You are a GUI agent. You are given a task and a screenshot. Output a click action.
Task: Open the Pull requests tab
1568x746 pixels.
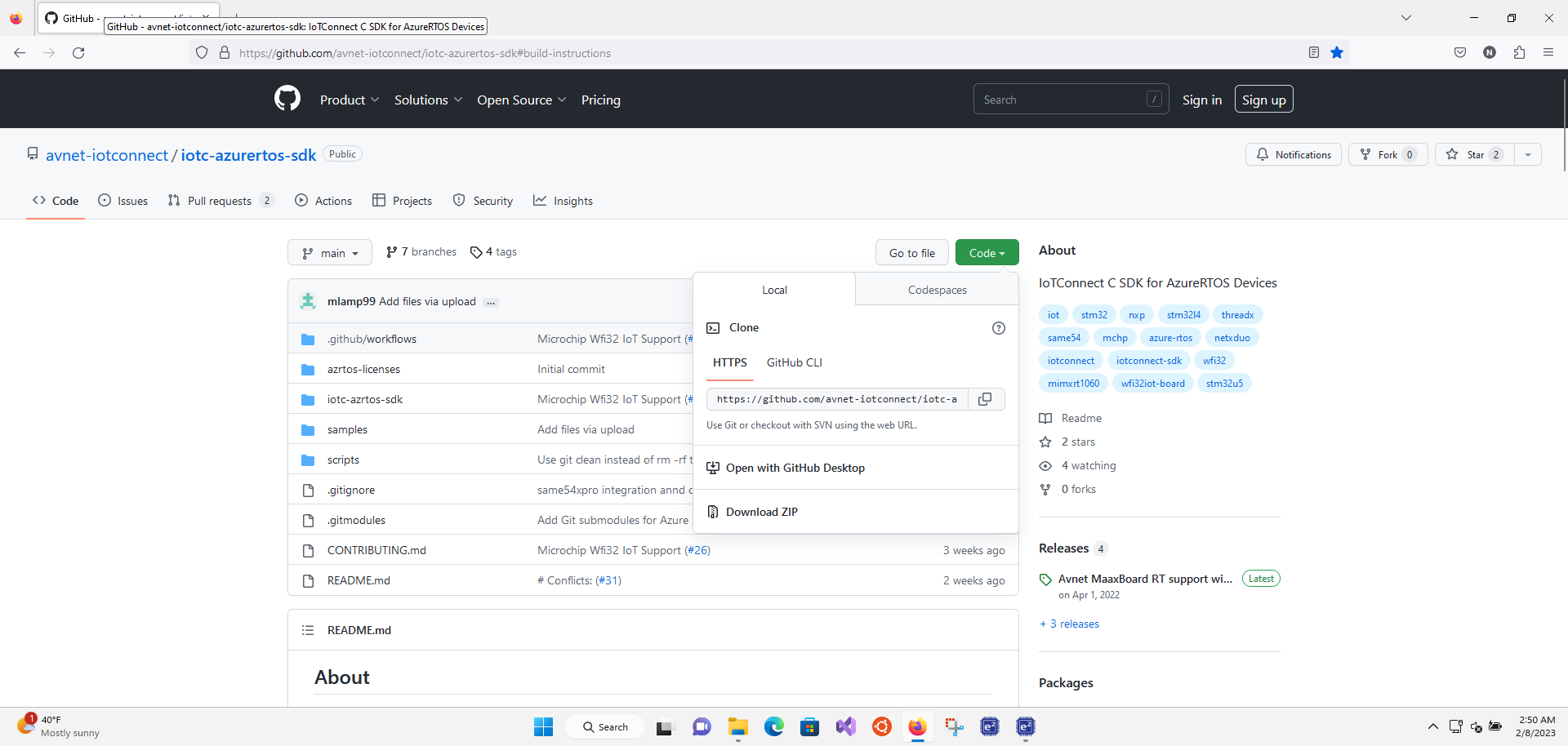[x=220, y=201]
